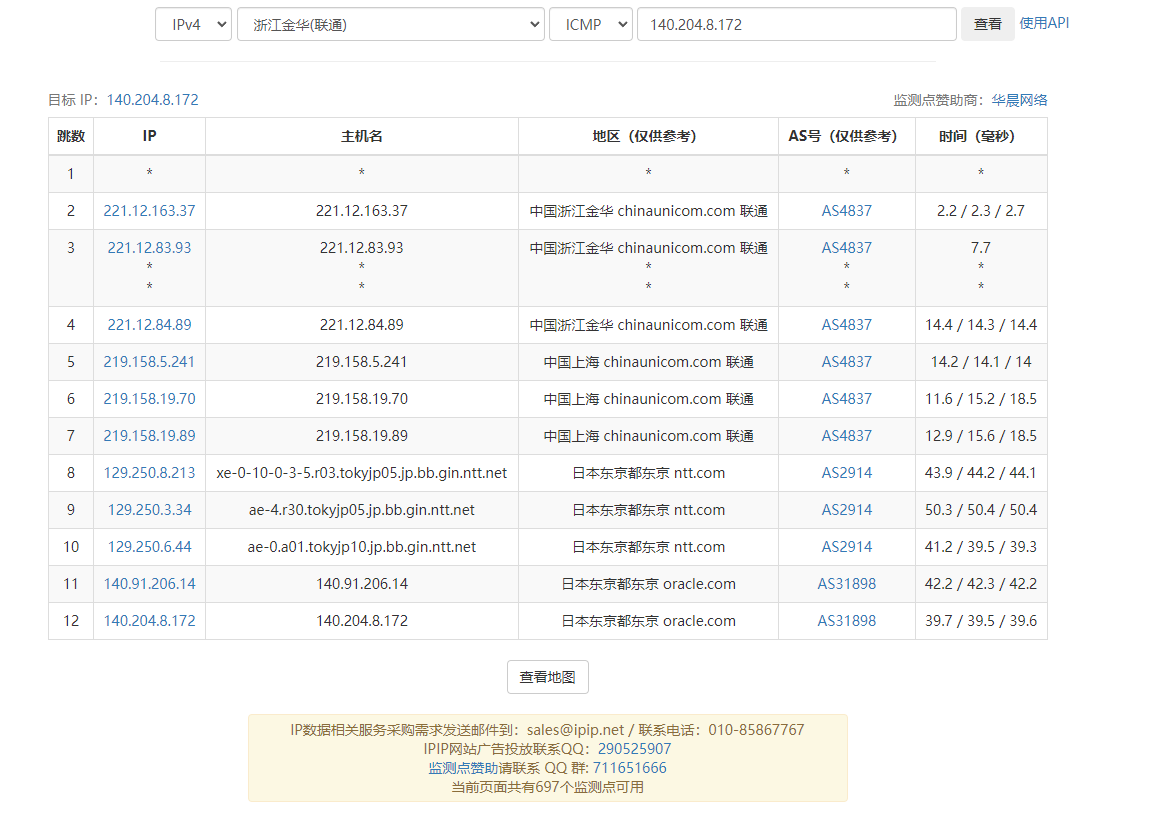This screenshot has width=1161, height=823.
Task: Click region text 日本东京都东京 oracle.com in hop 11
Action: coord(649,584)
